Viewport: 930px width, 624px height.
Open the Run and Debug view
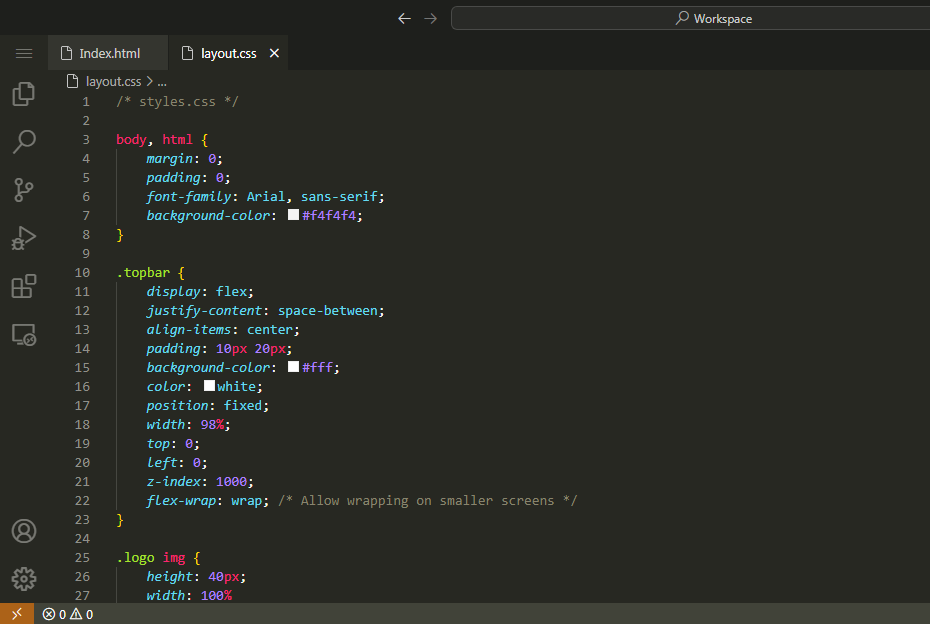pos(24,238)
